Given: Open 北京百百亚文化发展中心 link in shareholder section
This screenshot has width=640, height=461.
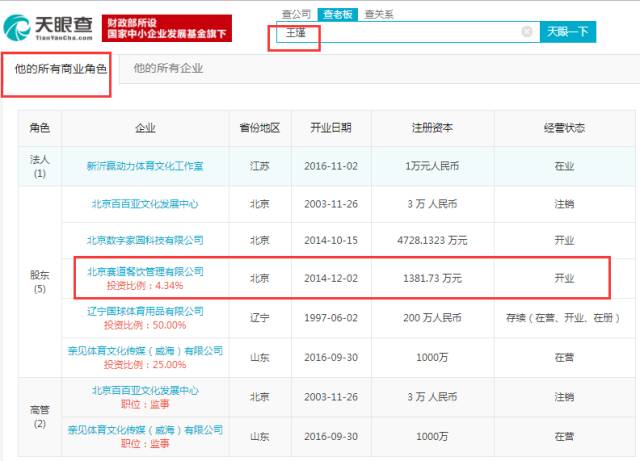Looking at the screenshot, I should (145, 204).
